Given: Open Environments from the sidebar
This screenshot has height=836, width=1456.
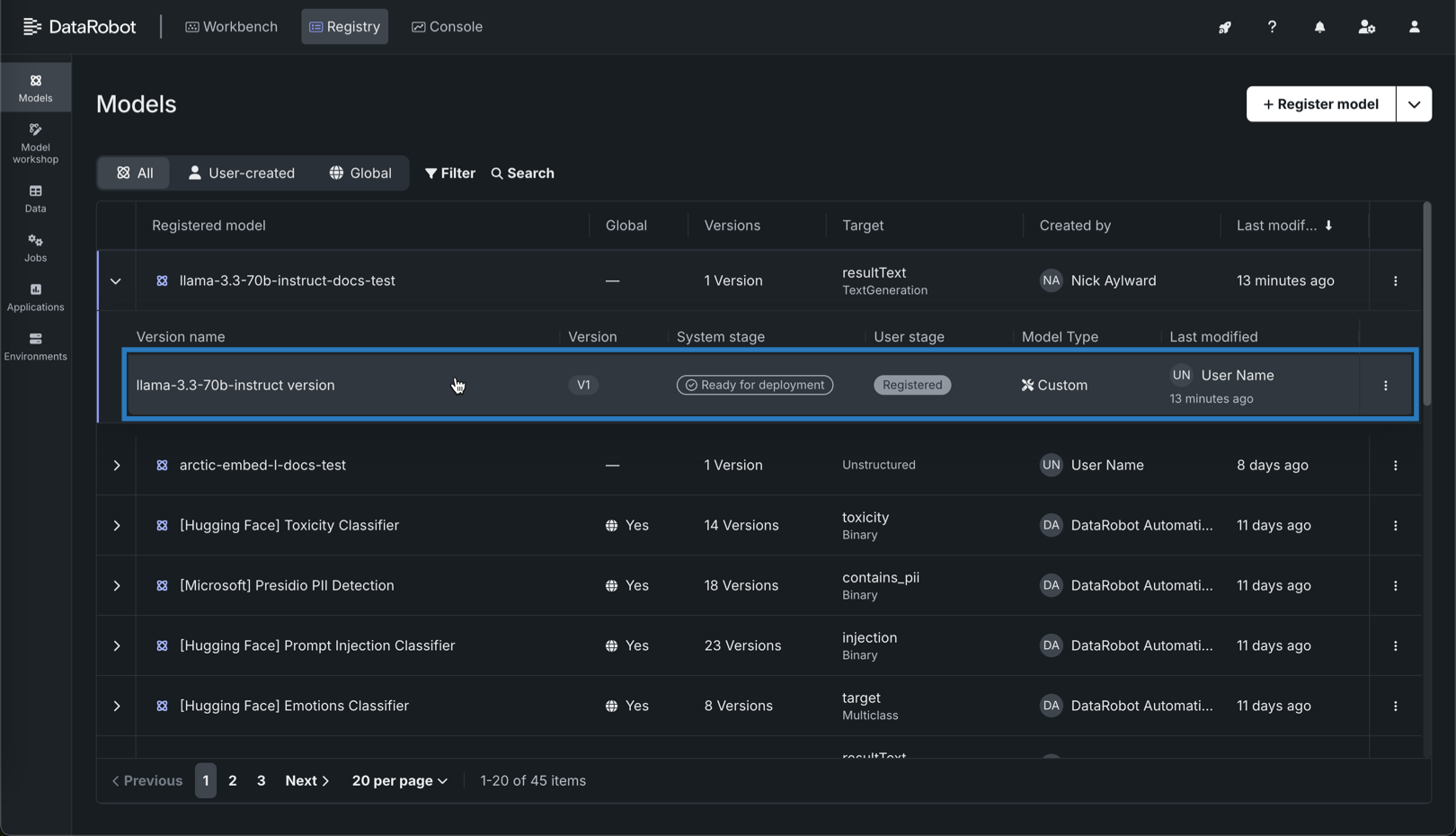Looking at the screenshot, I should tap(35, 347).
